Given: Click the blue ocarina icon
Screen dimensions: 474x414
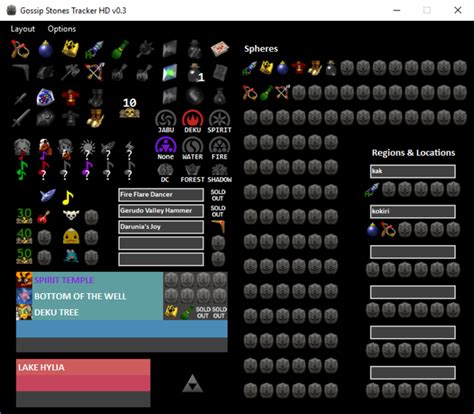Looking at the screenshot, I should pyautogui.click(x=47, y=196).
